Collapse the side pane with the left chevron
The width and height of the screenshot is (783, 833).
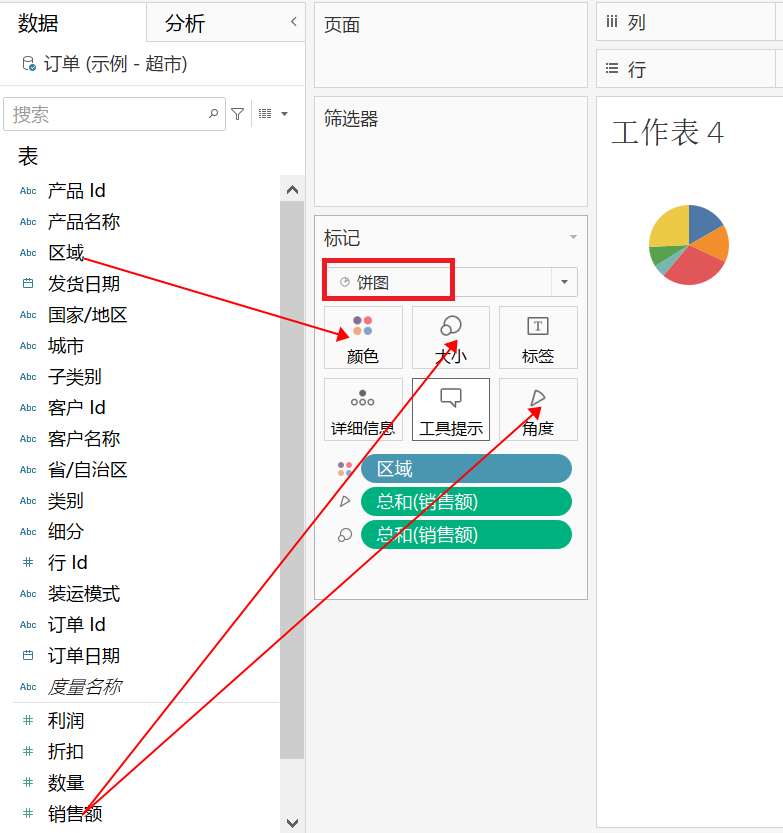point(294,22)
